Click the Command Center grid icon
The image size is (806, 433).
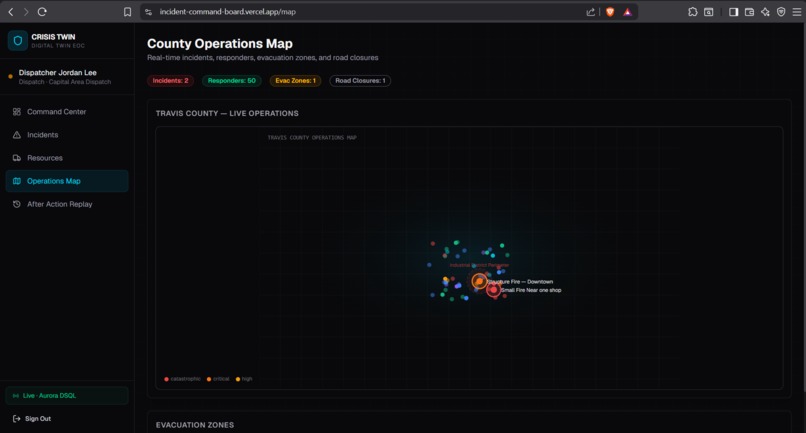coord(16,112)
